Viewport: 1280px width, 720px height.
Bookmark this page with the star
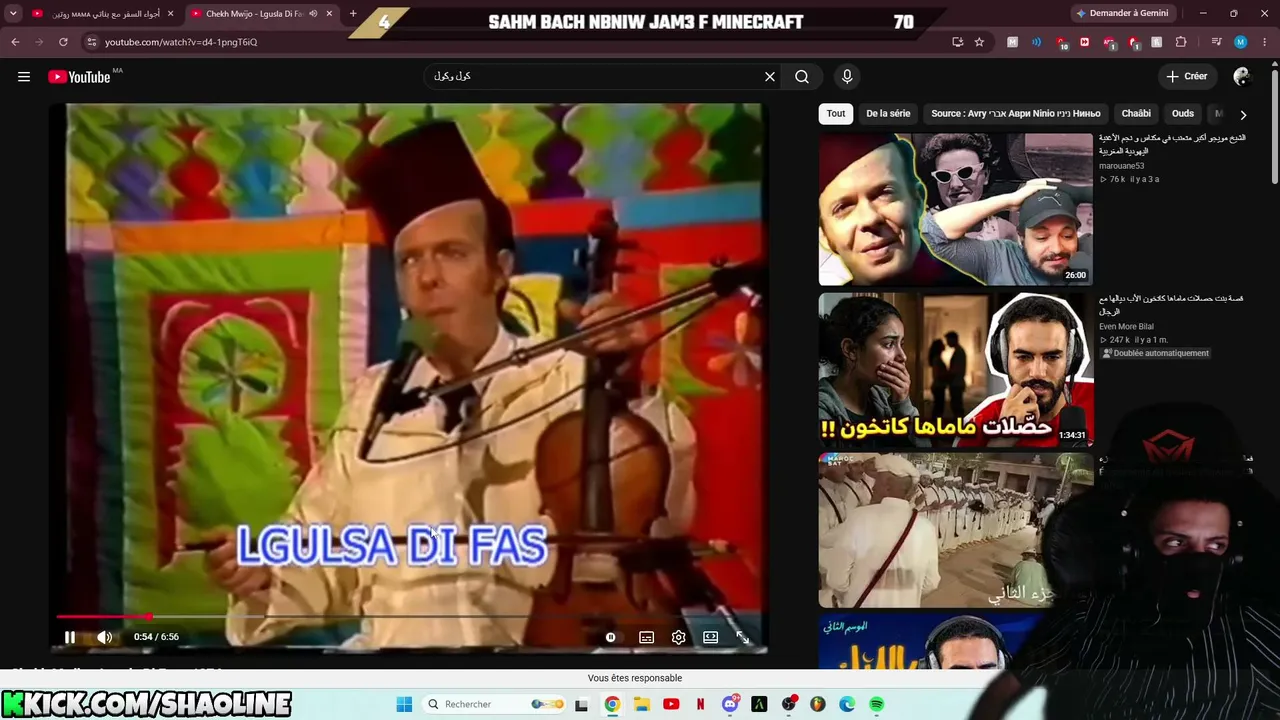[979, 42]
